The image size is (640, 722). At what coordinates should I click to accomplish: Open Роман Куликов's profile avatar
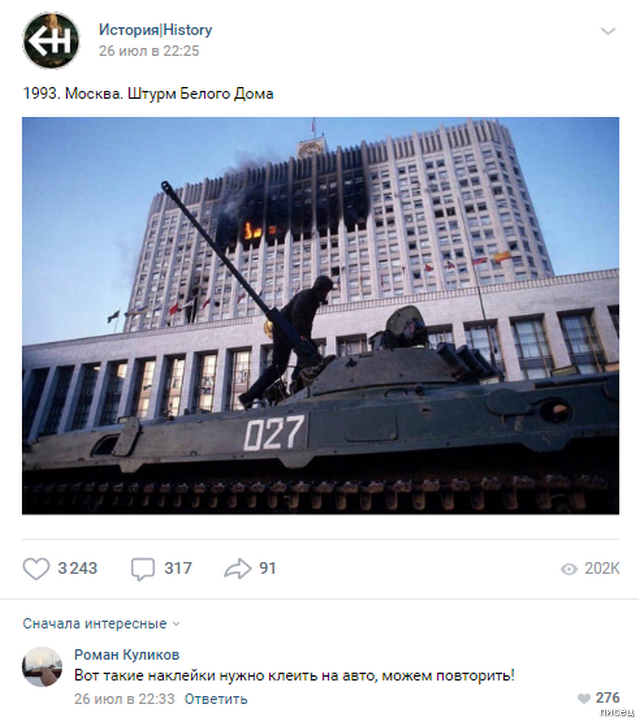coord(42,667)
